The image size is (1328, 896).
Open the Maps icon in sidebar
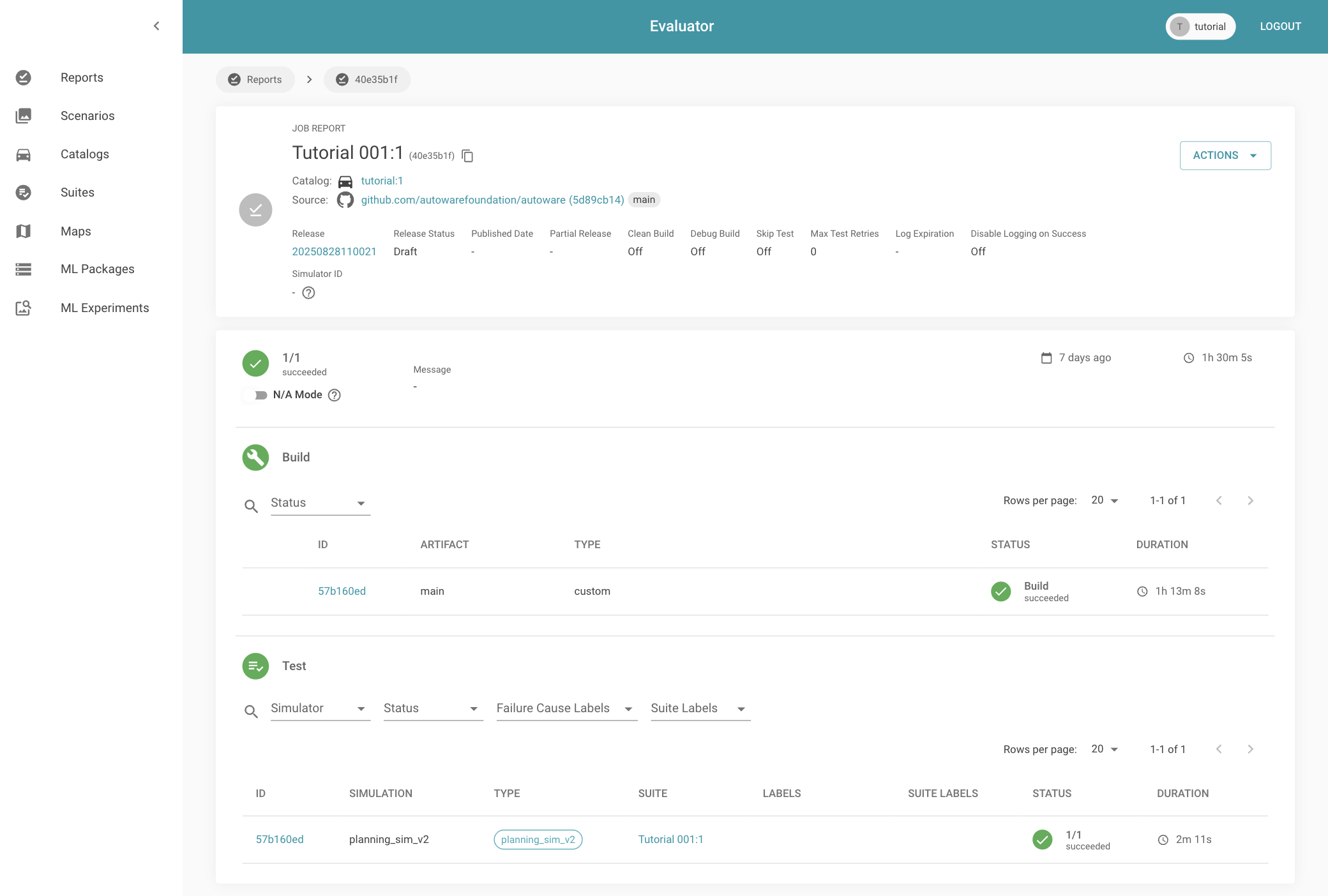tap(24, 231)
